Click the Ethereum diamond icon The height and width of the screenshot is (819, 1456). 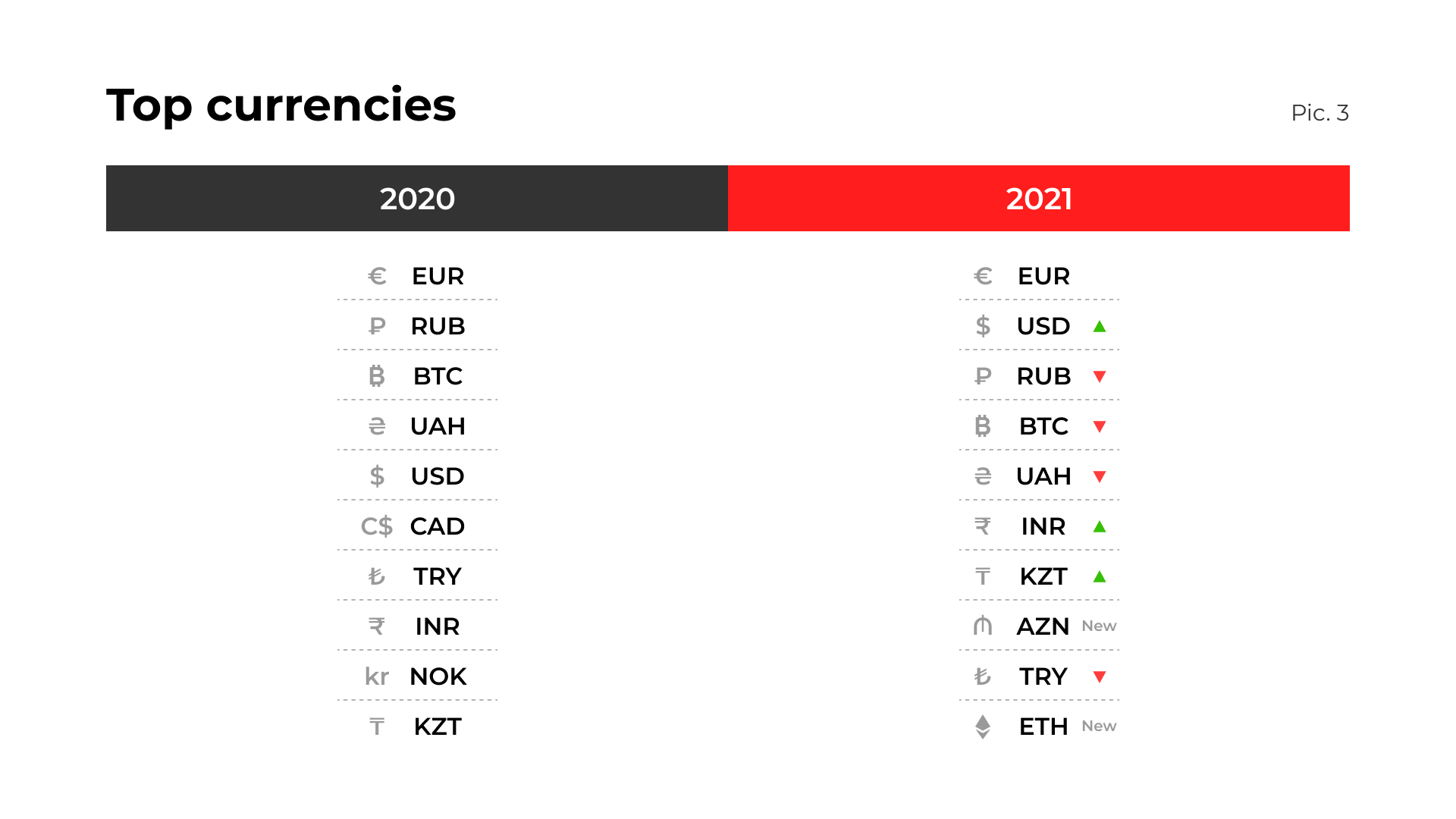pyautogui.click(x=983, y=726)
